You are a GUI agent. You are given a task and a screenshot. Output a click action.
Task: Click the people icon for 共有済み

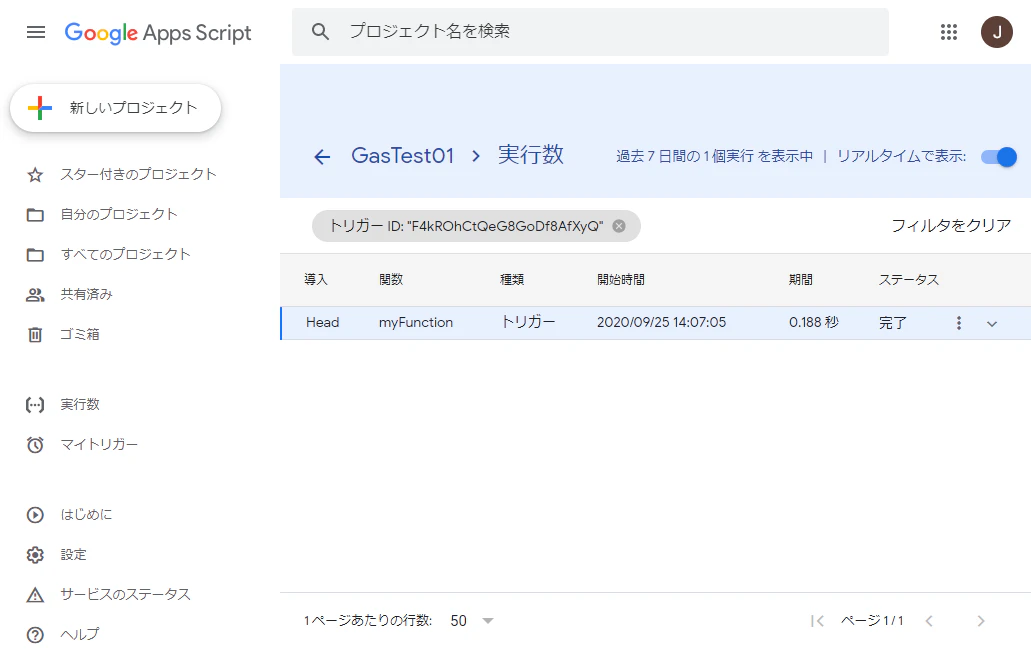point(35,295)
